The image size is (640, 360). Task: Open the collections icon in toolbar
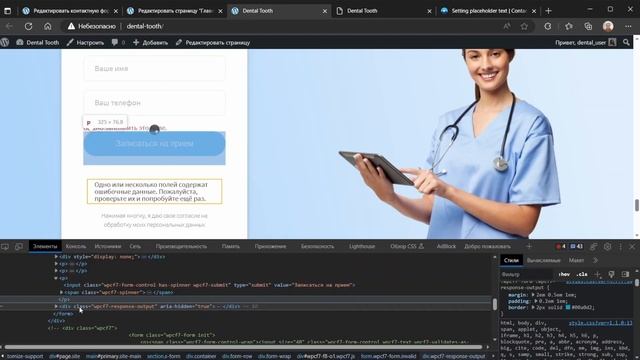pyautogui.click(x=588, y=26)
